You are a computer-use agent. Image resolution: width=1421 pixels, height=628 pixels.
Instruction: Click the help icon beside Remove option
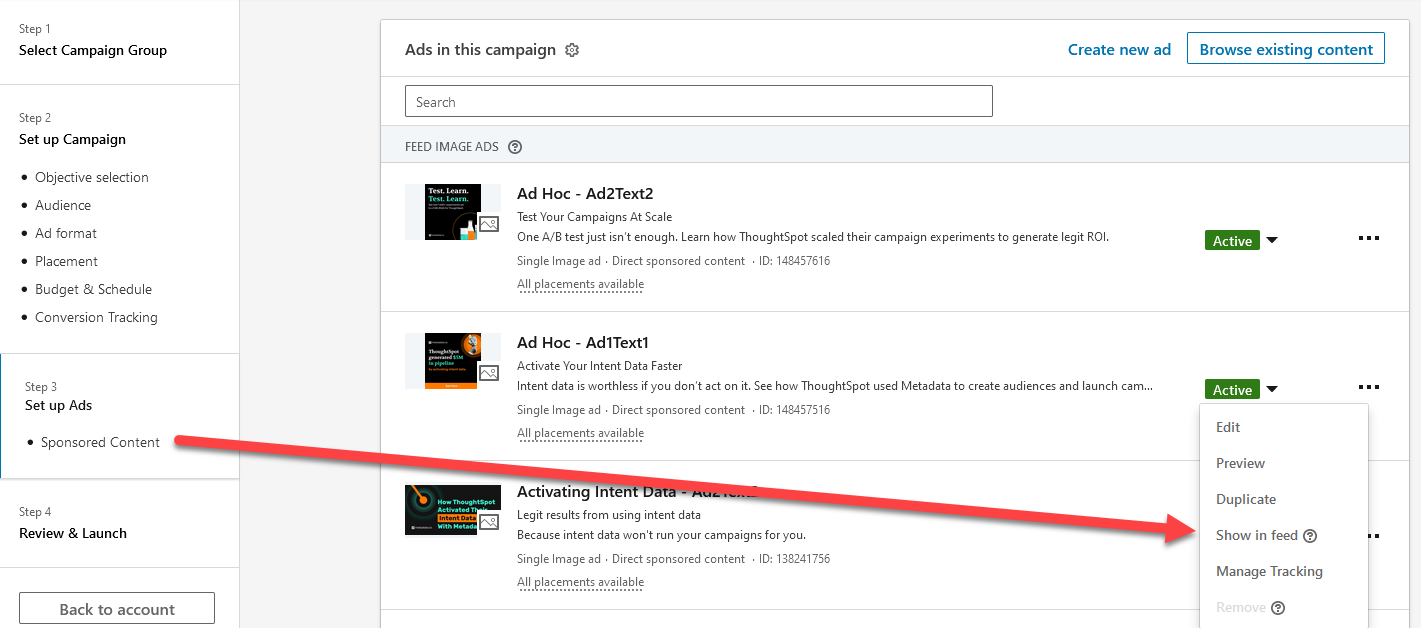(x=1277, y=608)
